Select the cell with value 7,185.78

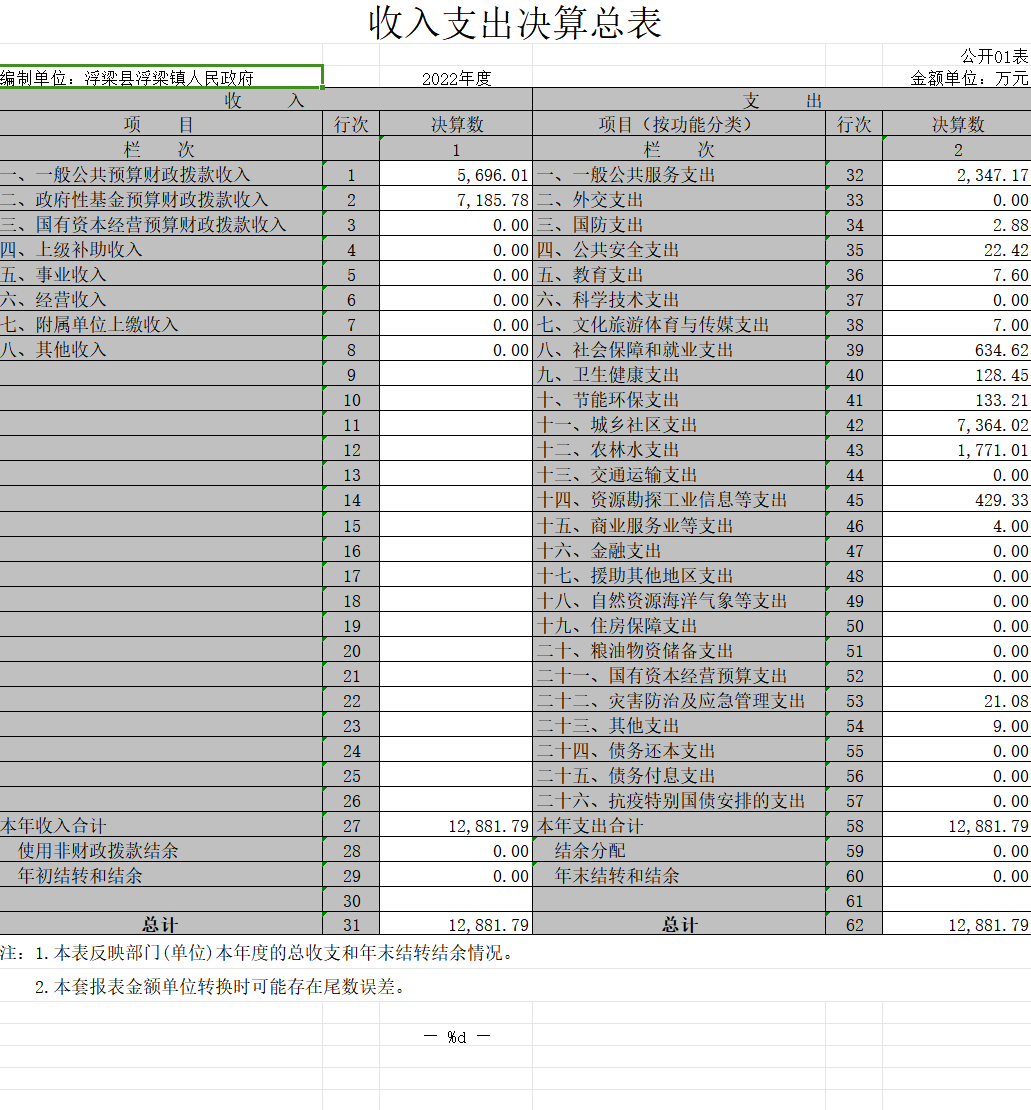point(456,200)
